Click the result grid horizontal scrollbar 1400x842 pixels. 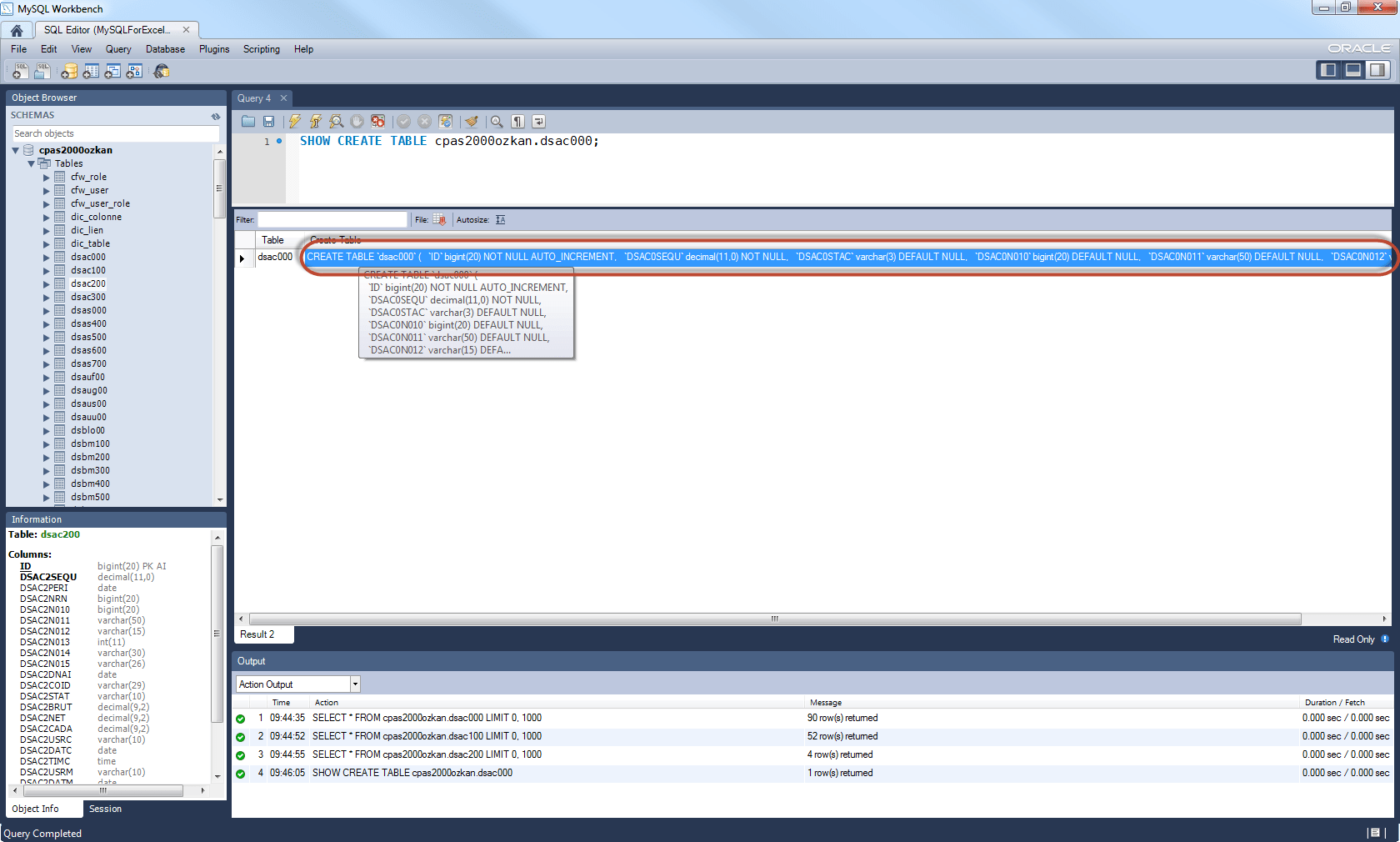click(x=775, y=619)
